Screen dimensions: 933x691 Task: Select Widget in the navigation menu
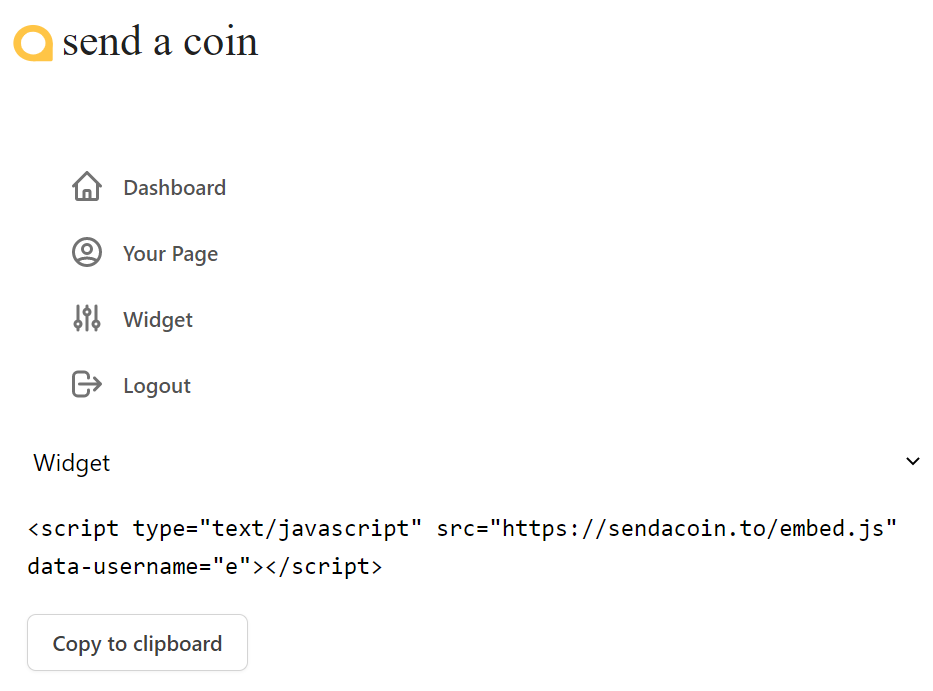pos(157,319)
